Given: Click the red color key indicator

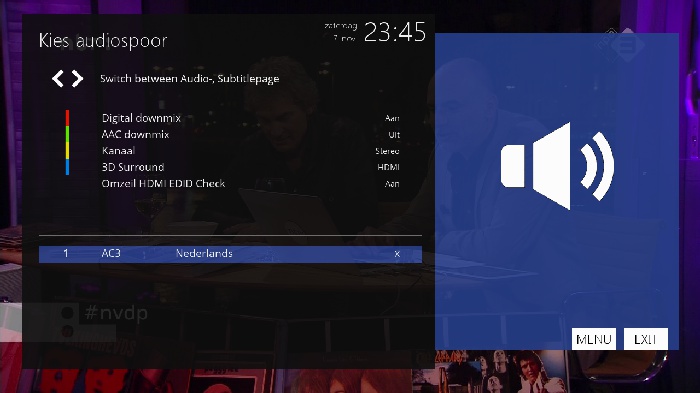Looking at the screenshot, I should point(67,118).
